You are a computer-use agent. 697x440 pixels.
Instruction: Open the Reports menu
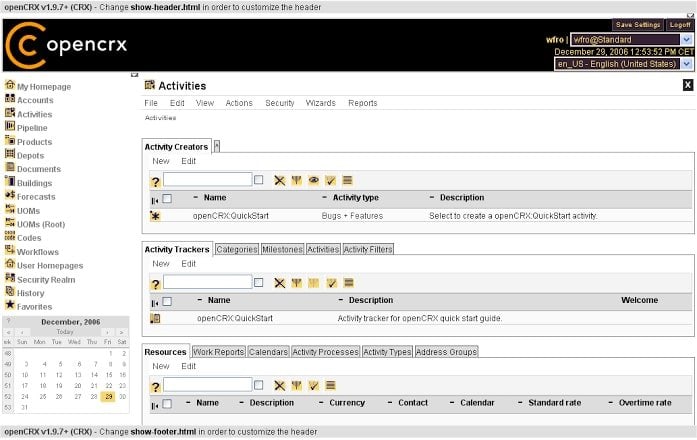click(x=363, y=103)
